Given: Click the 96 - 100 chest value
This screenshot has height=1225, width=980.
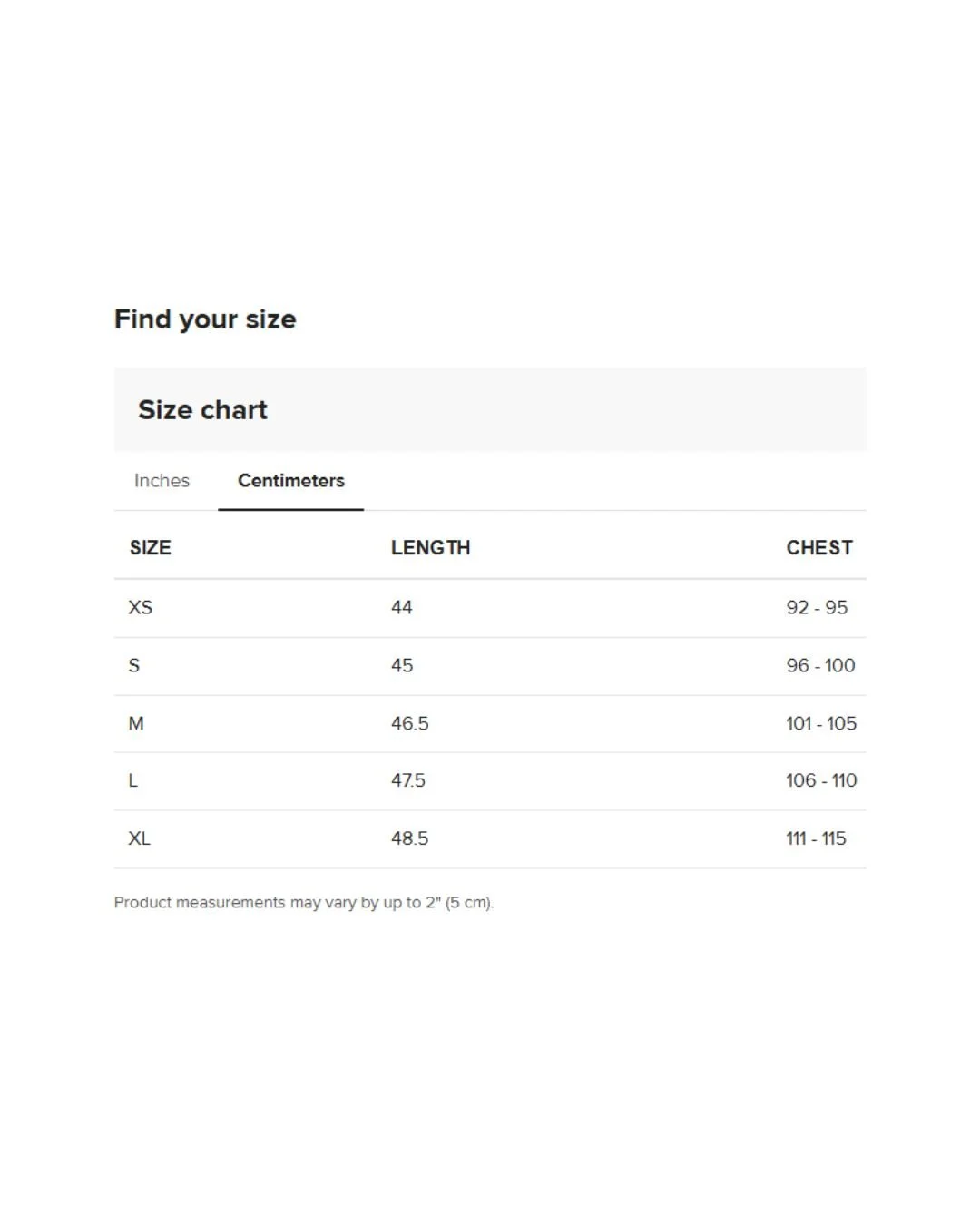Looking at the screenshot, I should [820, 666].
